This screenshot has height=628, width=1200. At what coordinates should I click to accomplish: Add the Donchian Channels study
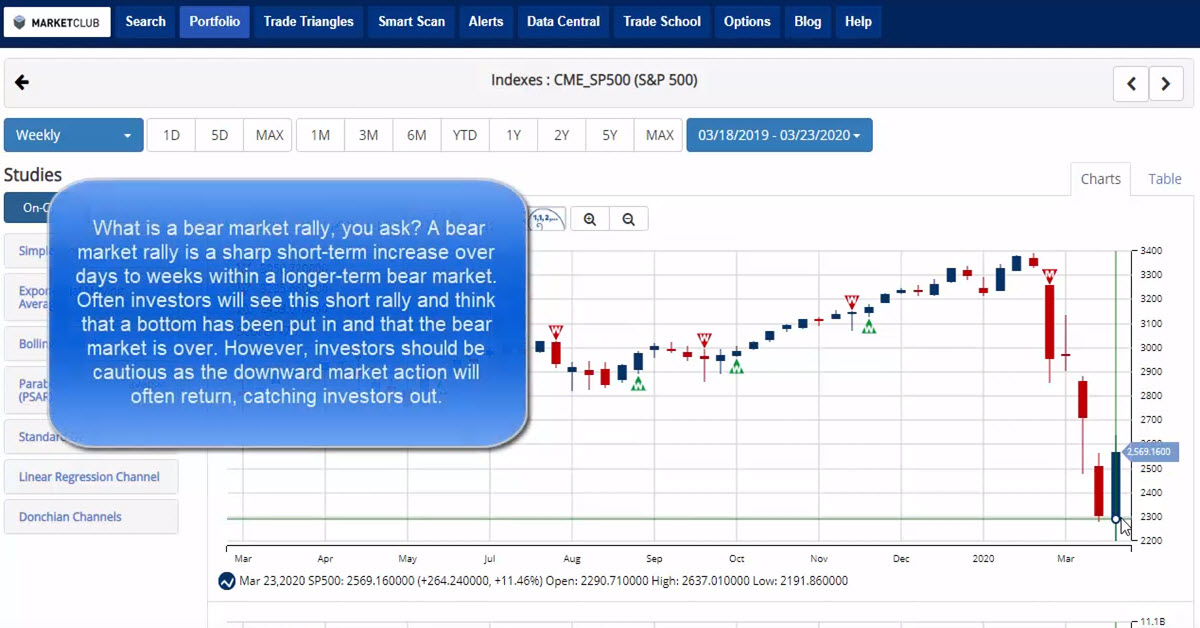pyautogui.click(x=91, y=517)
